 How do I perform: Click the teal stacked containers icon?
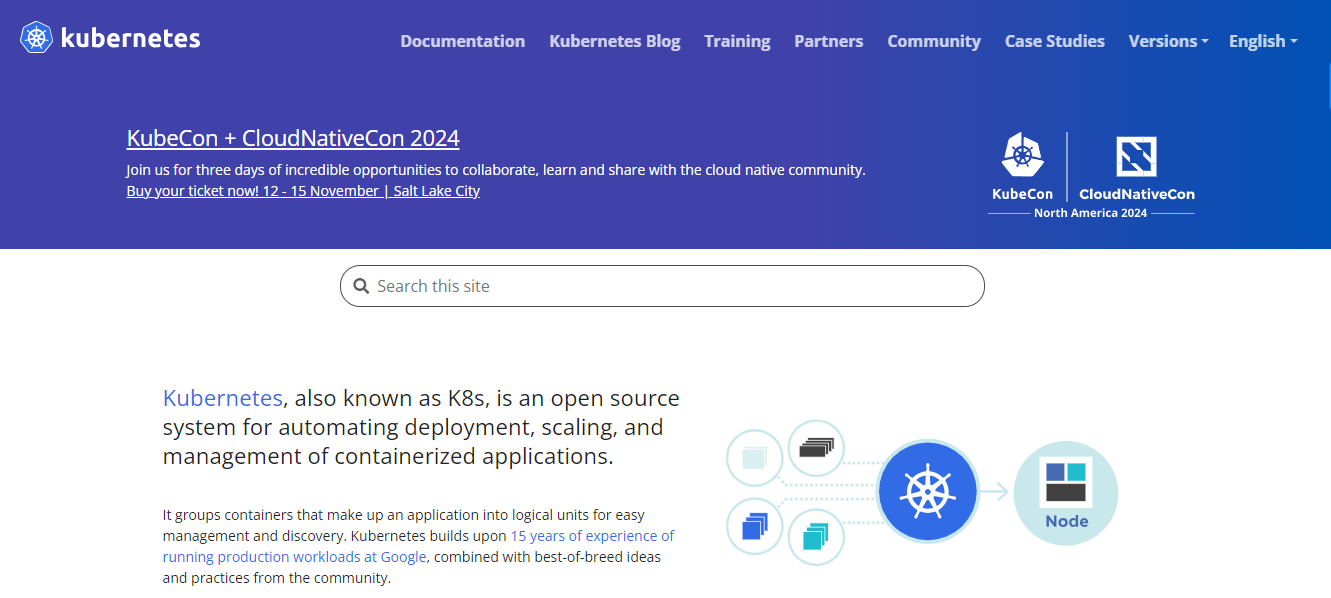[816, 535]
